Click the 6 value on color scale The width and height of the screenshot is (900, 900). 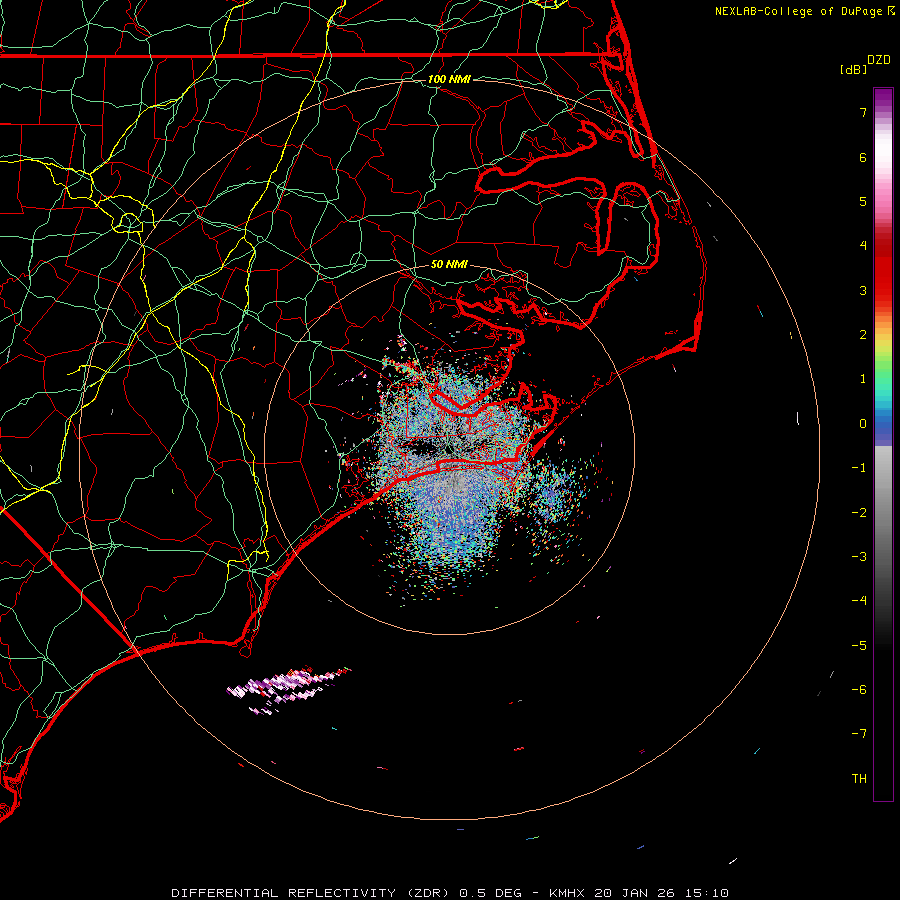point(863,157)
